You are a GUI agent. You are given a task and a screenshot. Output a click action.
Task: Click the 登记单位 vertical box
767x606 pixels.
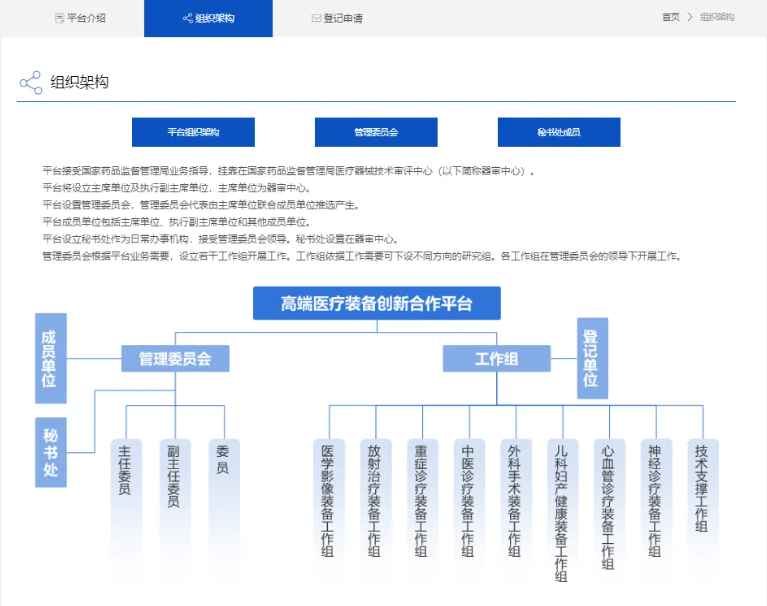(592, 359)
